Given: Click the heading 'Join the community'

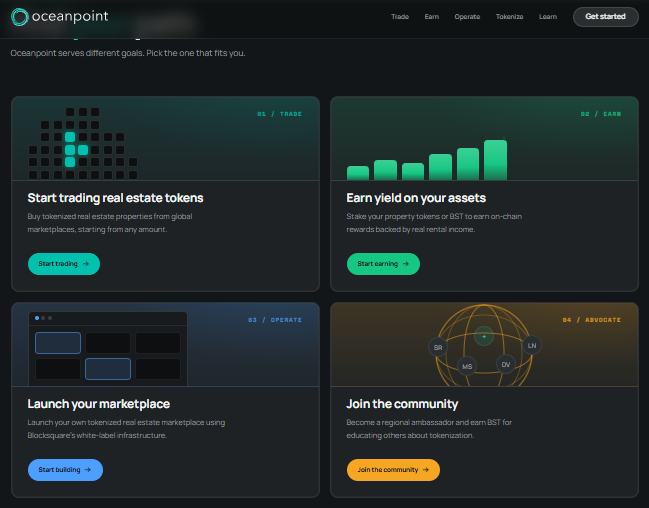Looking at the screenshot, I should coord(402,404).
